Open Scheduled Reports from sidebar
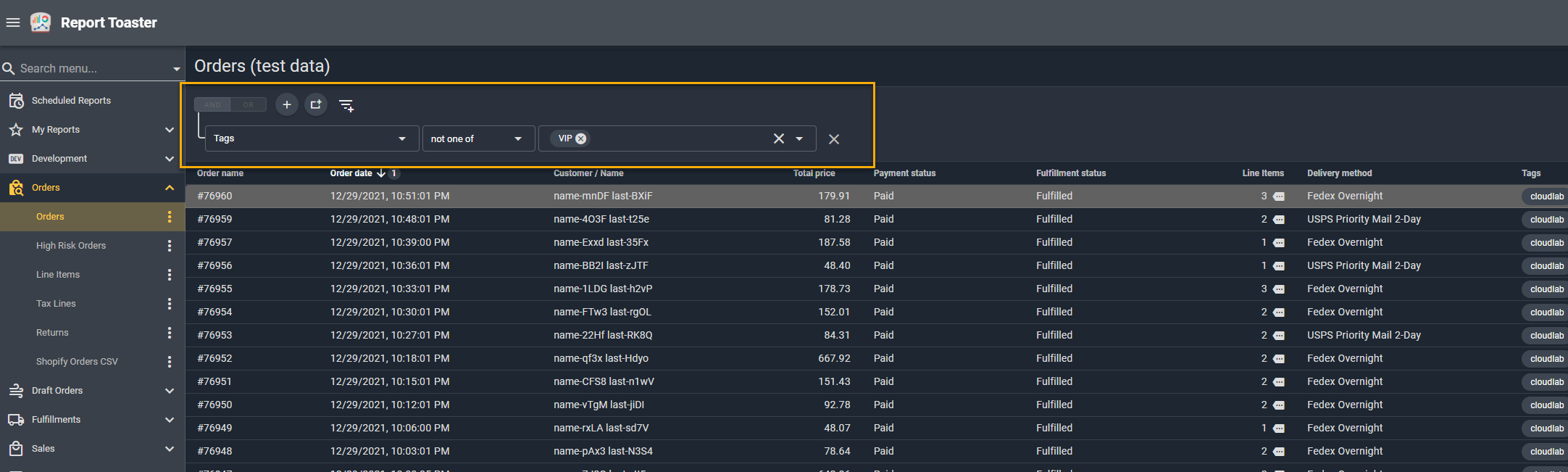 click(x=71, y=101)
